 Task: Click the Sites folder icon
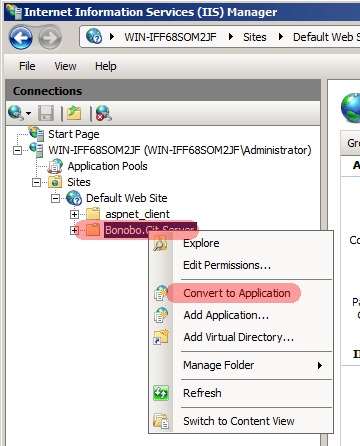coord(55,182)
